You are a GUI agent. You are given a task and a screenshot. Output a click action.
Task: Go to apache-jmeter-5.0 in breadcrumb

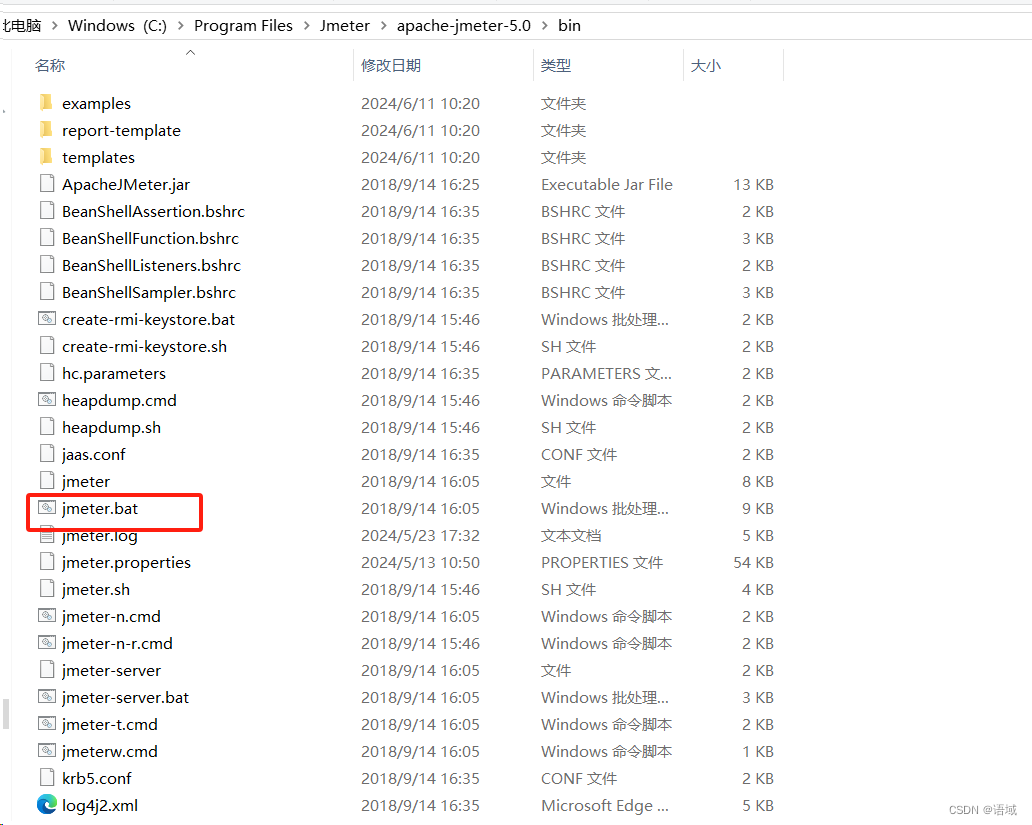click(x=463, y=26)
